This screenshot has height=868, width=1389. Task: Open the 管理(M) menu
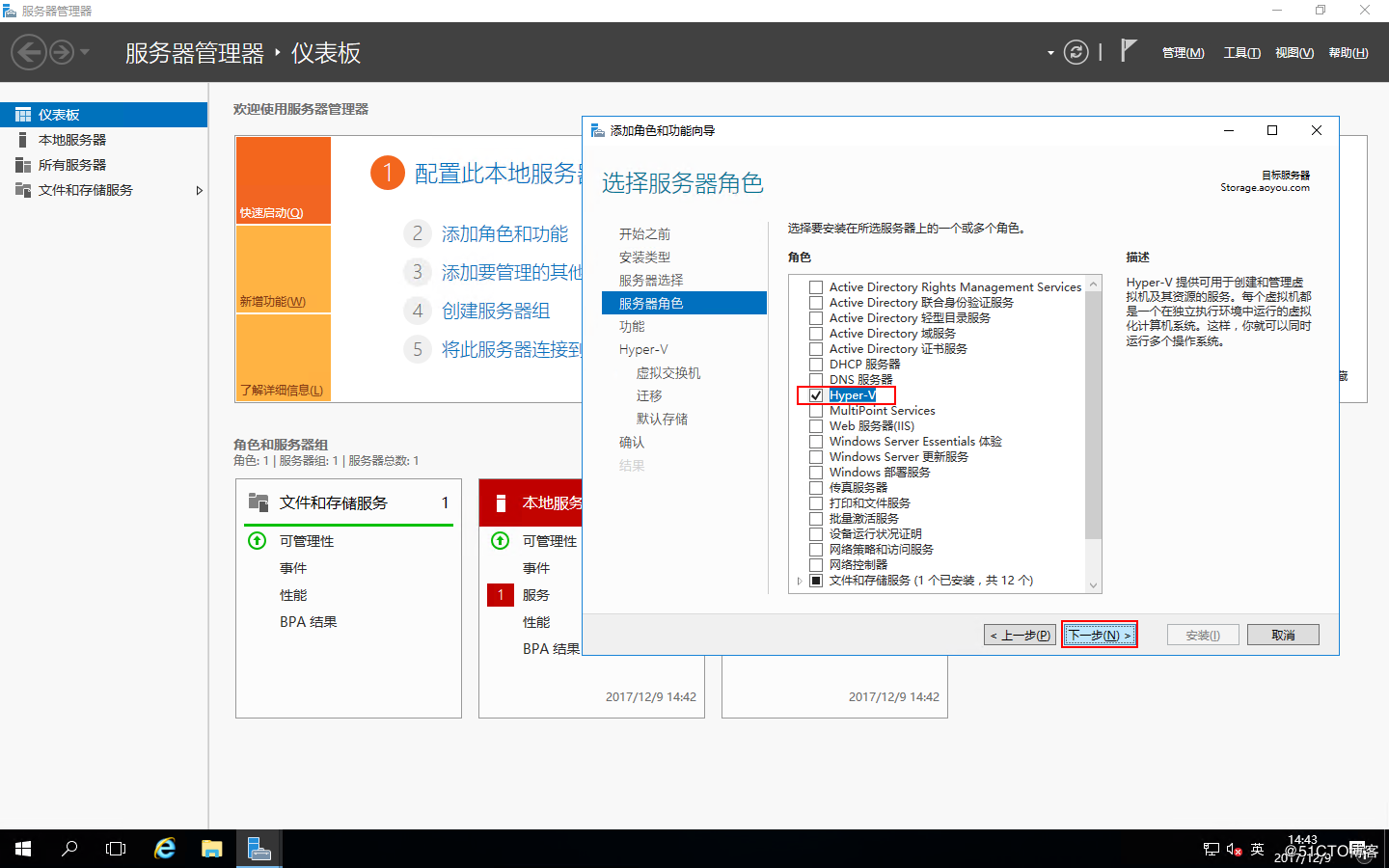[1183, 53]
